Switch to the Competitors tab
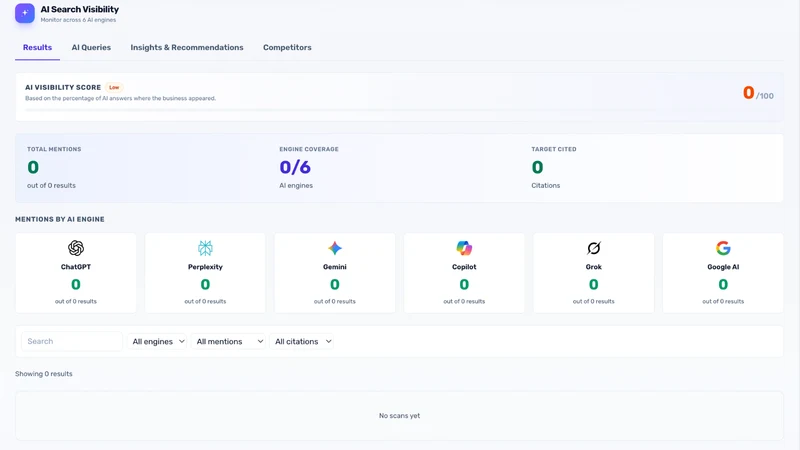This screenshot has width=800, height=450. coord(287,47)
